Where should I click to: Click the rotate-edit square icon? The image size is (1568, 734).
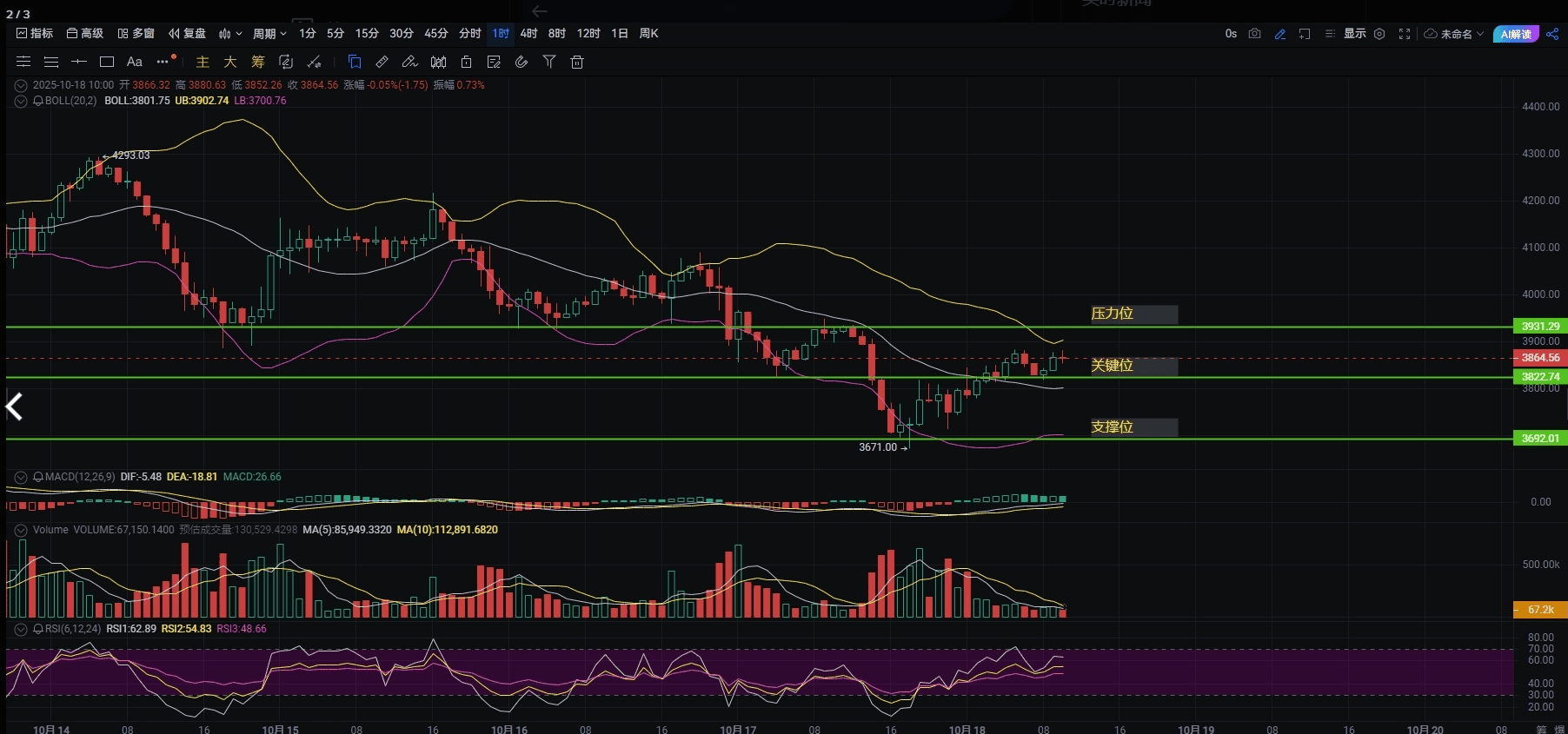coord(286,62)
